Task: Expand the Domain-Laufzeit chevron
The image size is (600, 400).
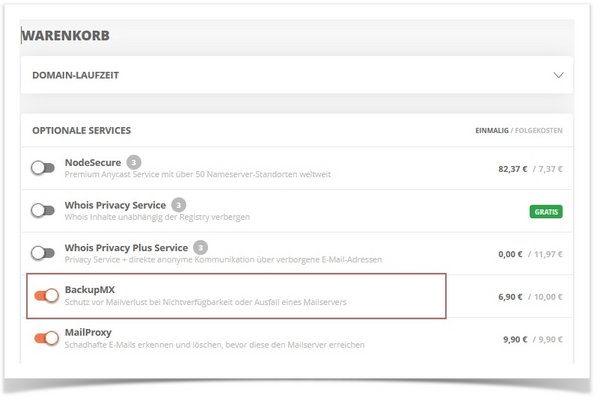Action: pyautogui.click(x=558, y=75)
